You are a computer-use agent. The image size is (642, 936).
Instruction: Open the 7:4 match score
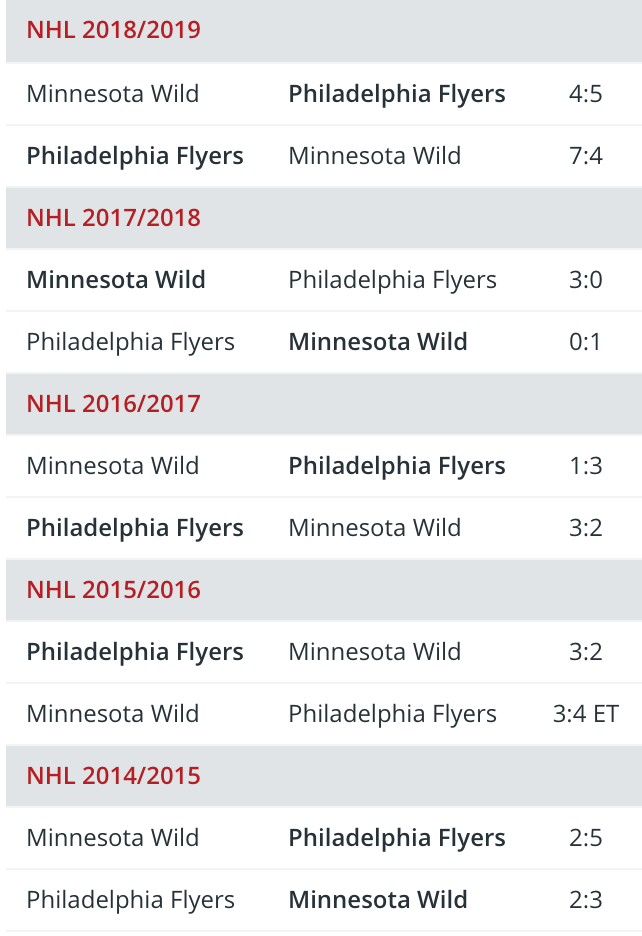tap(585, 156)
